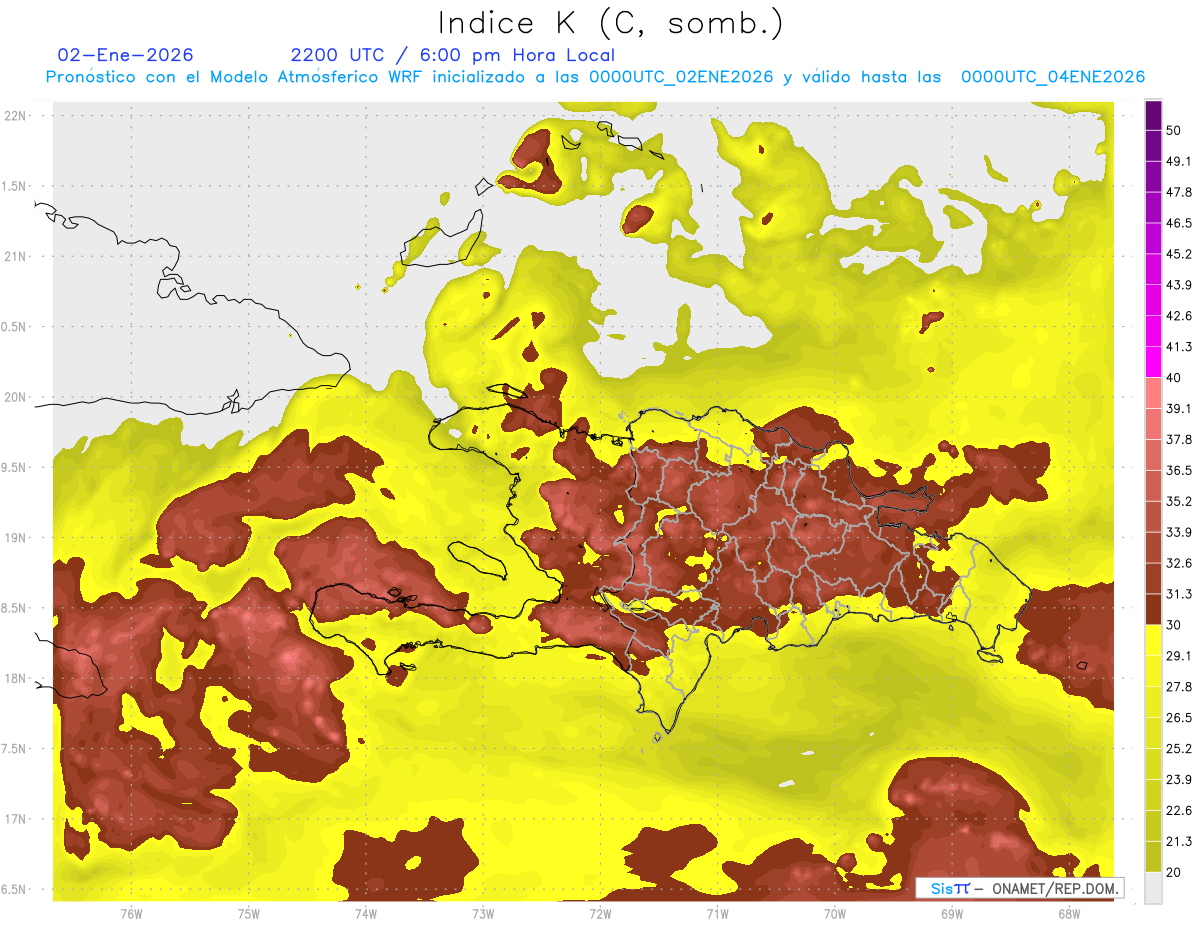
Task: Click the dark purple swatch above 50
Action: 1153,115
